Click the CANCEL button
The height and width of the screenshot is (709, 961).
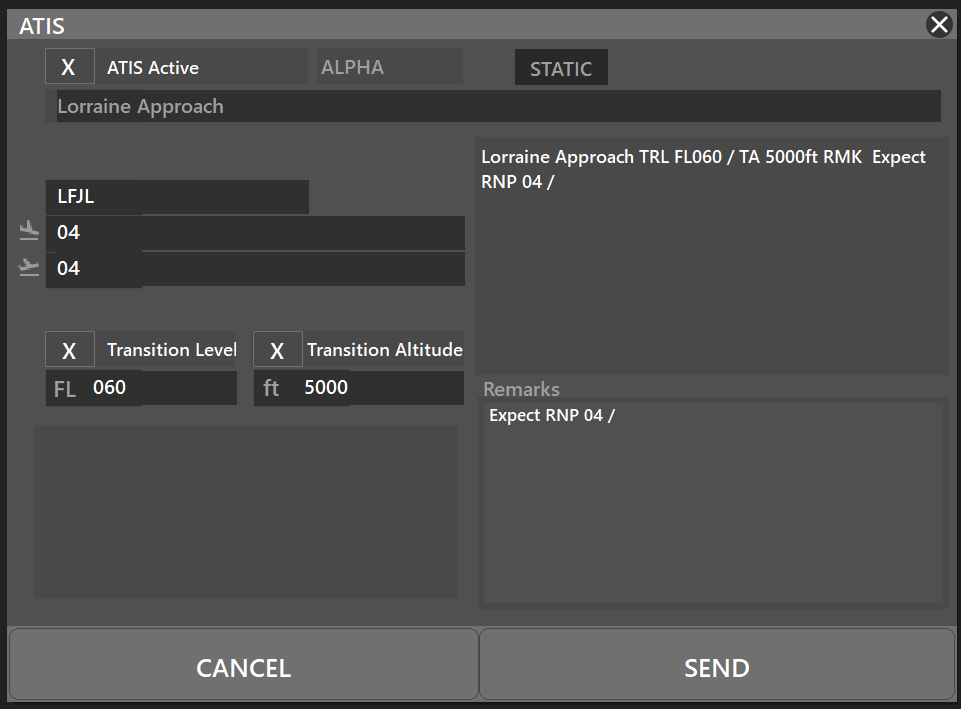(x=243, y=664)
